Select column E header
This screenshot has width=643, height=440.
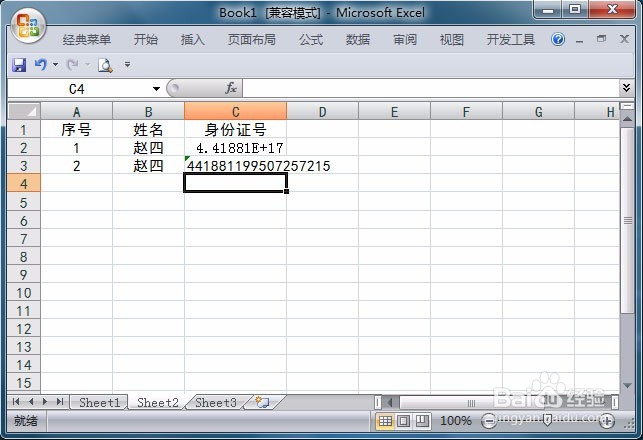pos(394,111)
